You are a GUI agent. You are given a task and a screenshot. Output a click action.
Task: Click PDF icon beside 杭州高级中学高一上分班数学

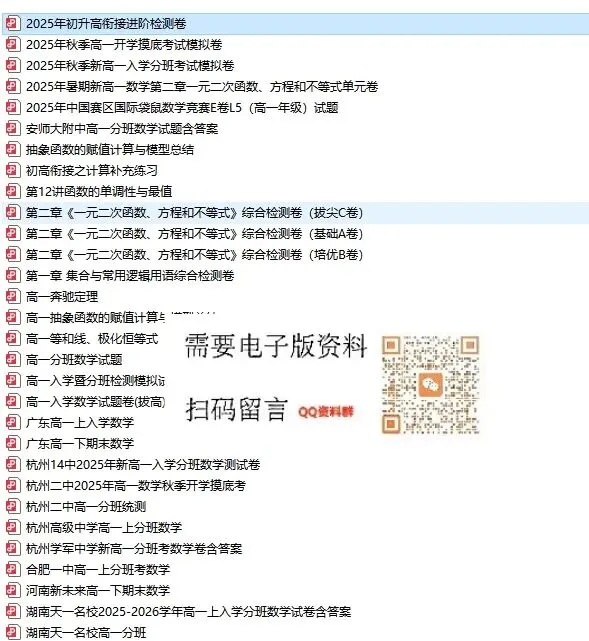[x=13, y=527]
